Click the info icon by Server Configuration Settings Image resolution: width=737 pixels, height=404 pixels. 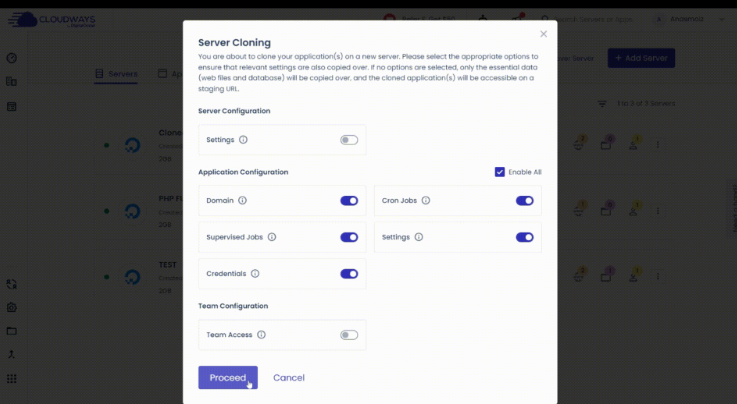tap(243, 140)
